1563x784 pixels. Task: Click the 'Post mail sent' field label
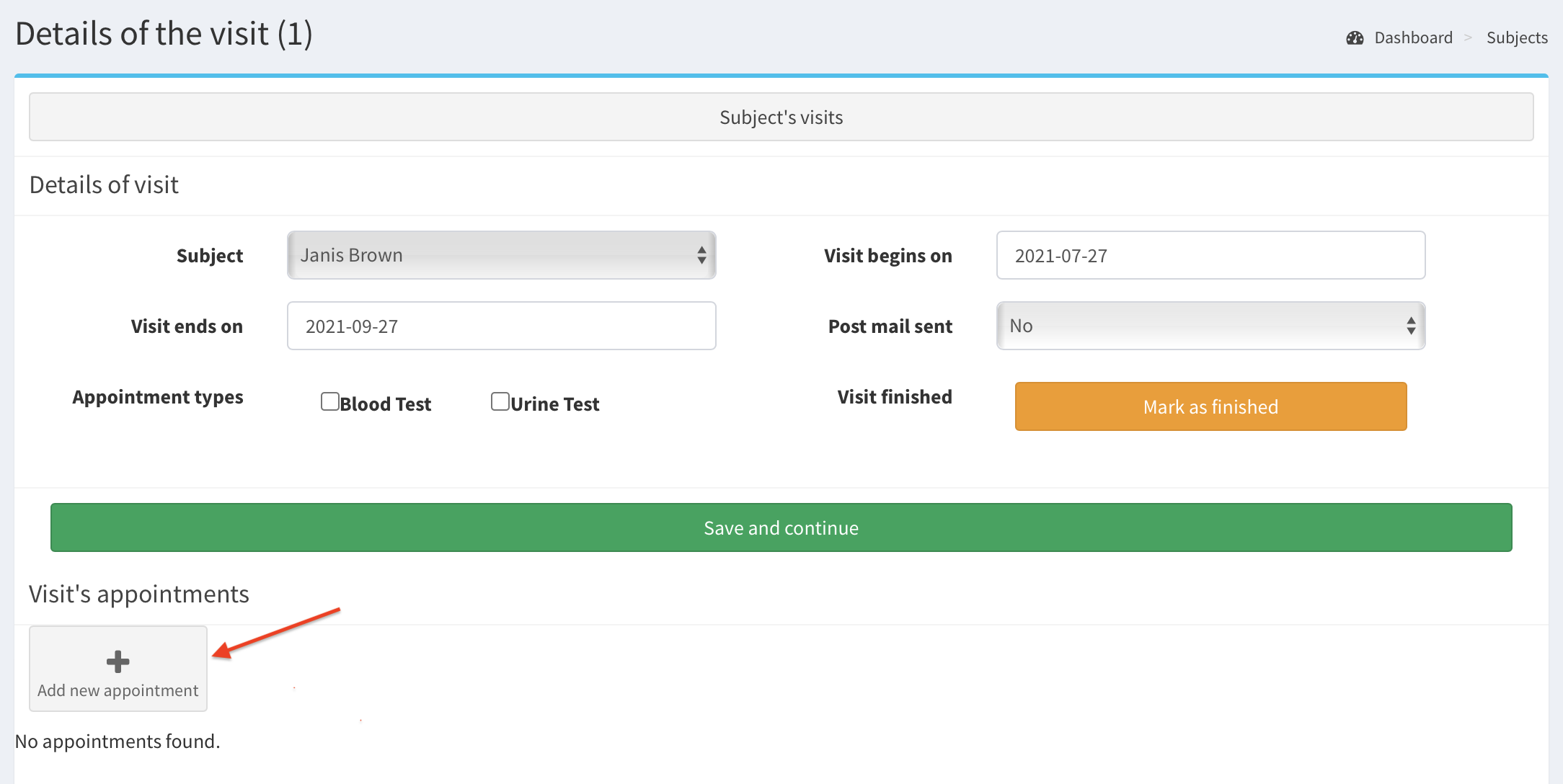[890, 326]
